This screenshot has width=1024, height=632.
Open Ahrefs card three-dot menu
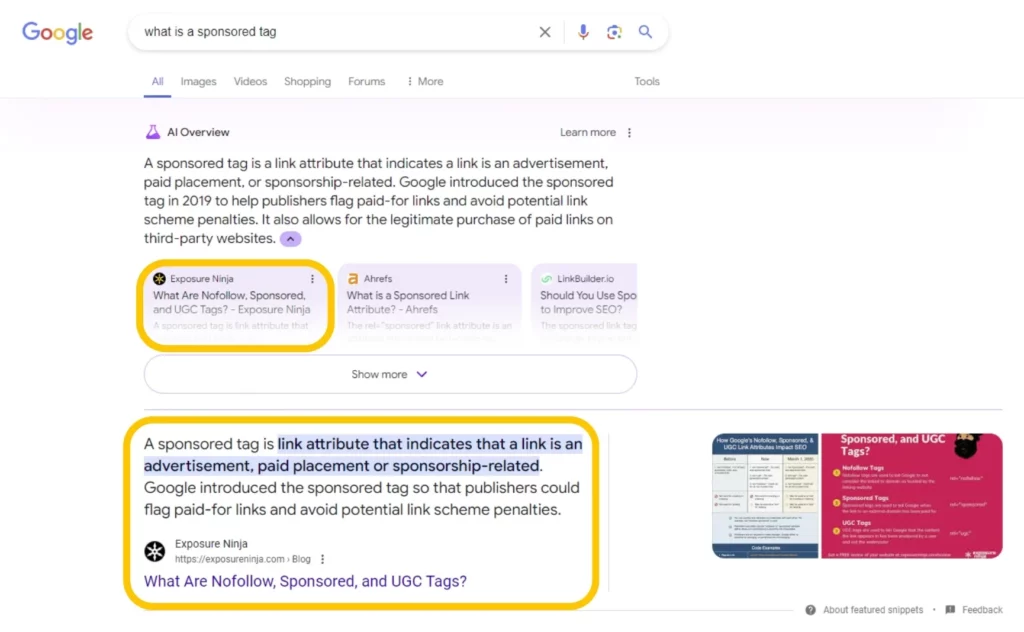(x=505, y=279)
